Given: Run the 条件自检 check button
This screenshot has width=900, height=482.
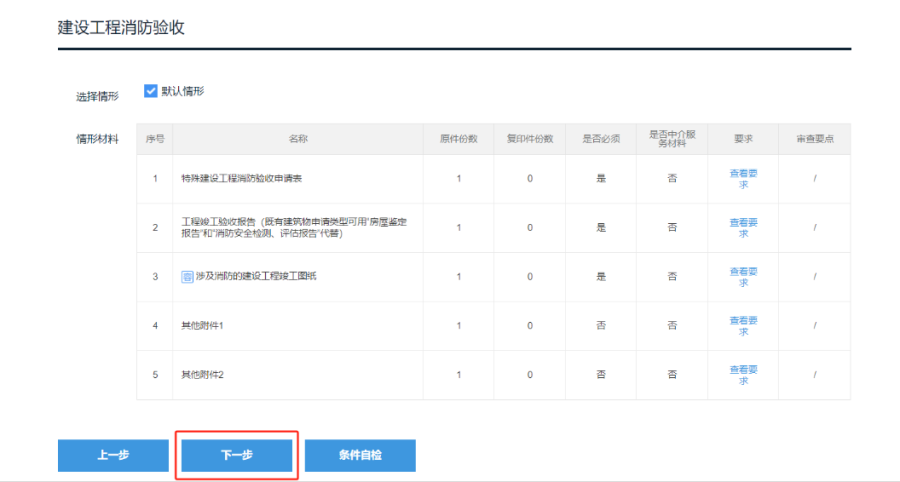Looking at the screenshot, I should point(360,455).
